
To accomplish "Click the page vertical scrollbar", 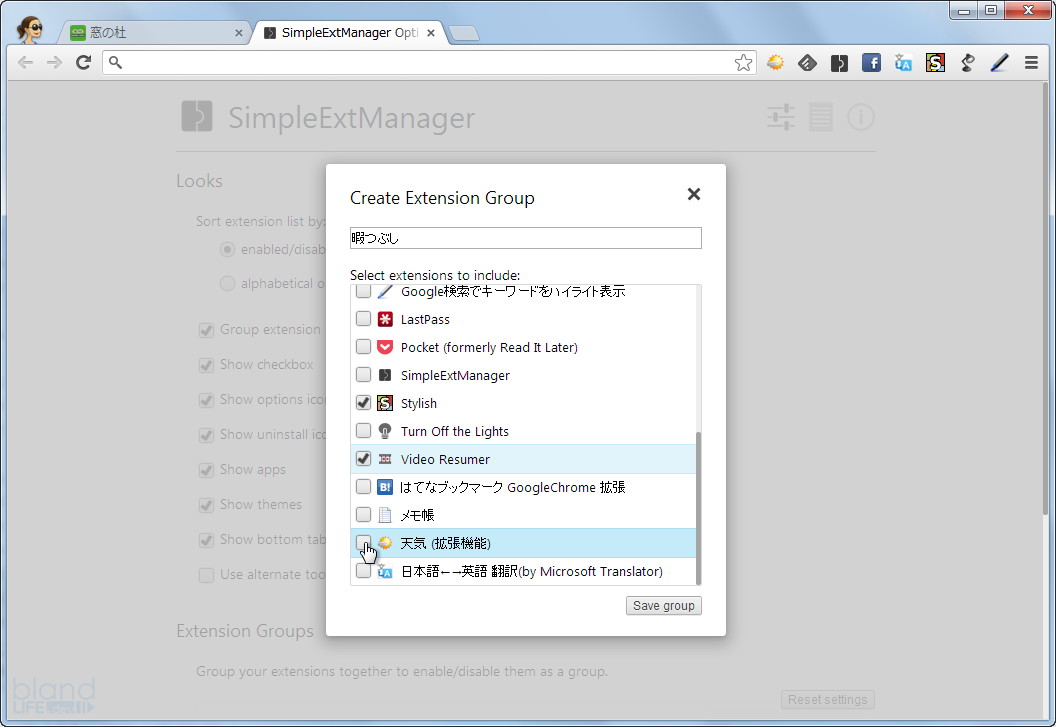I will [1045, 296].
